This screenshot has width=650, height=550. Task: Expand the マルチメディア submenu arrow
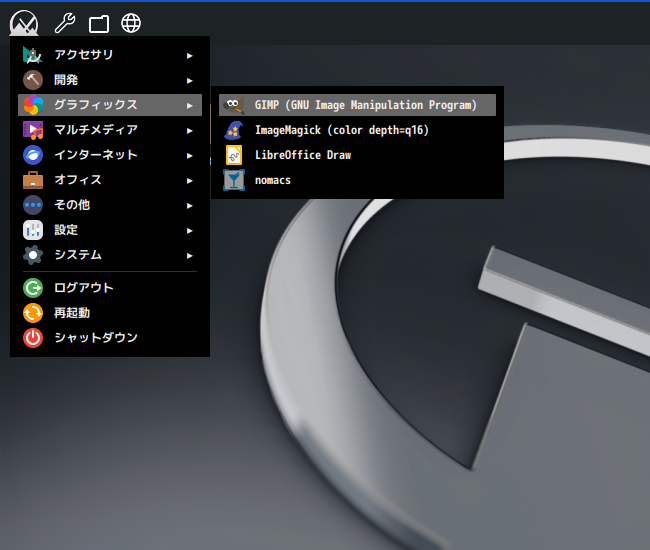click(189, 131)
